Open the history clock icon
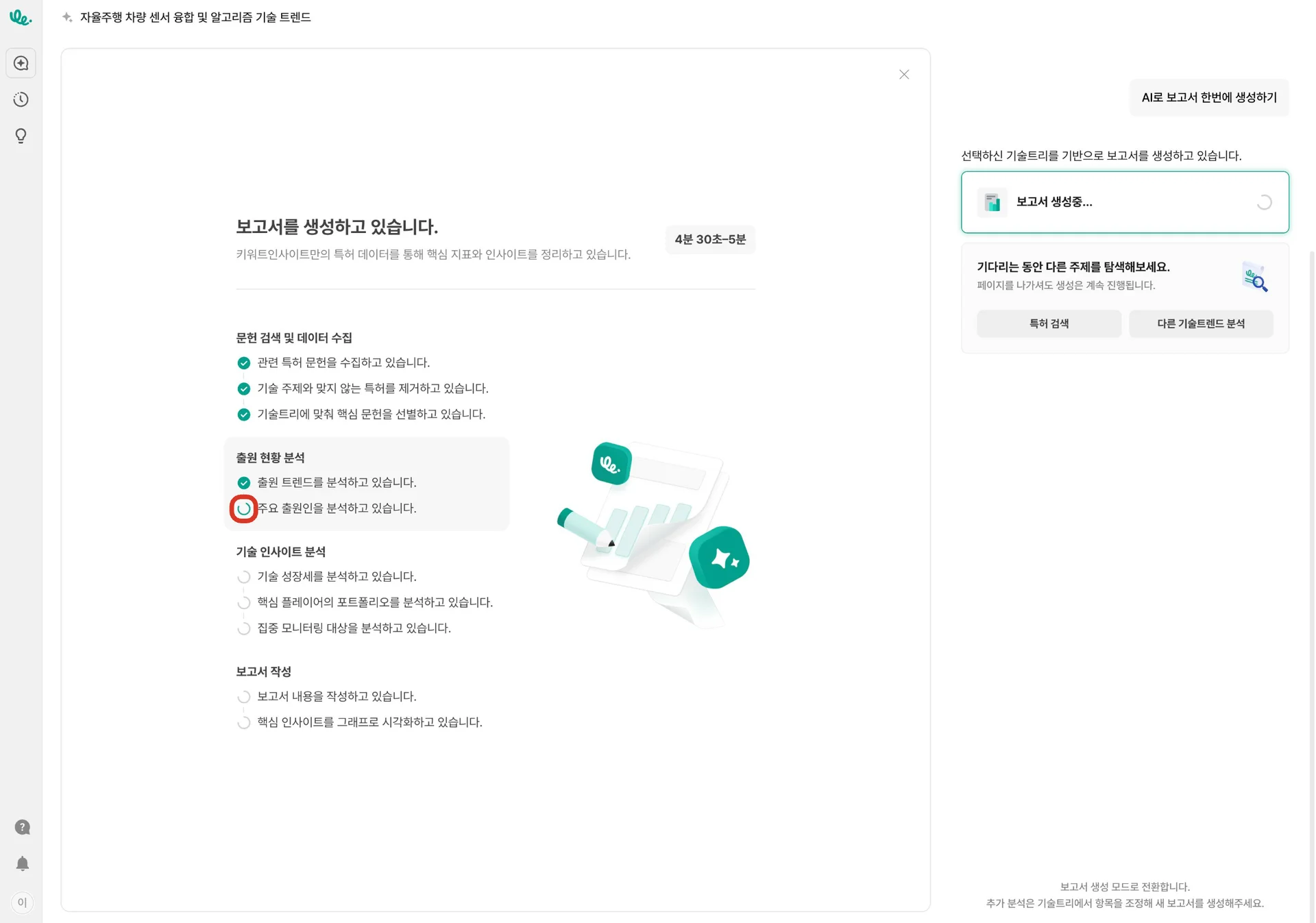Viewport: 1316px width, 923px height. [x=21, y=99]
